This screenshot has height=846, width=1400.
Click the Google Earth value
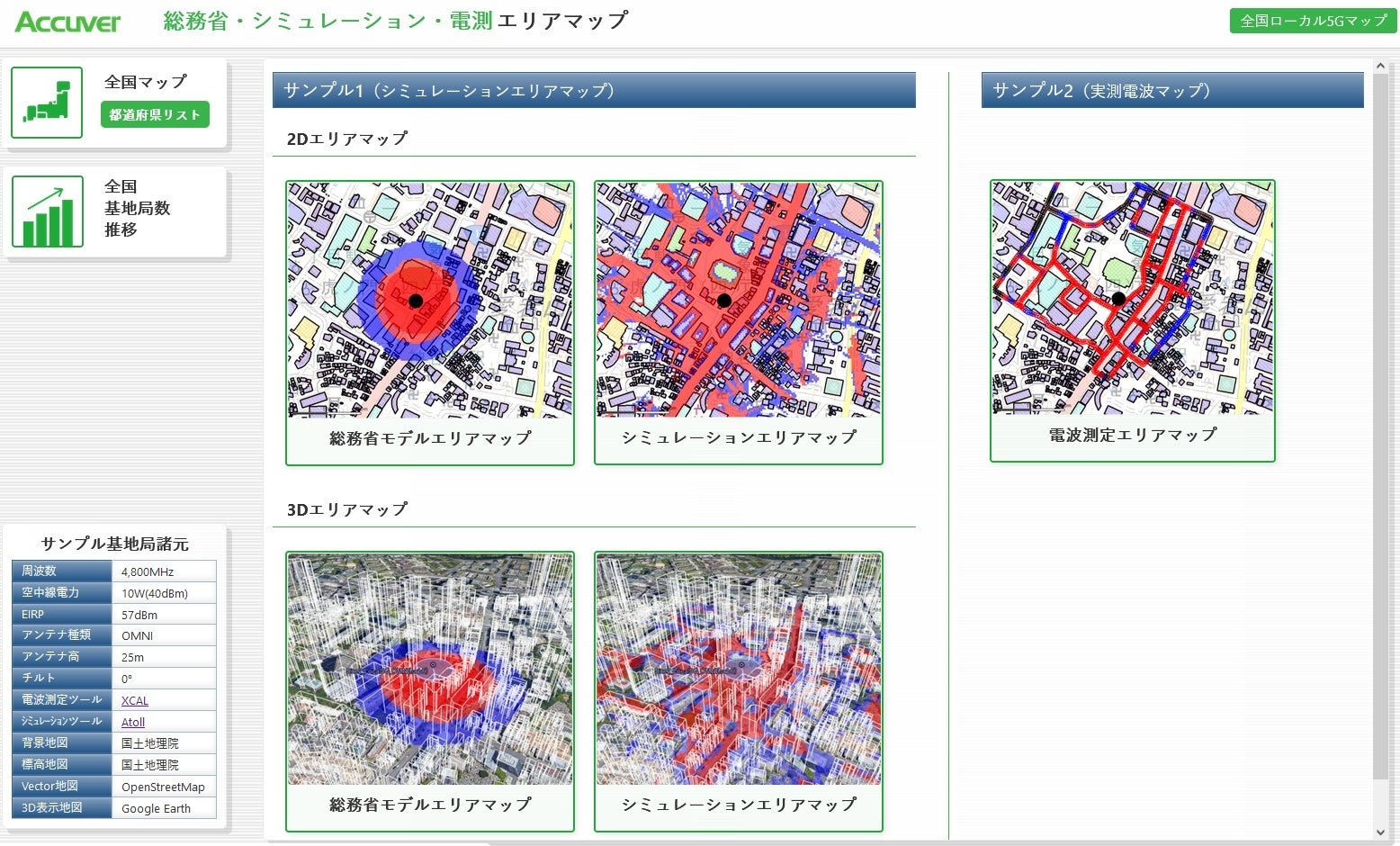[157, 808]
